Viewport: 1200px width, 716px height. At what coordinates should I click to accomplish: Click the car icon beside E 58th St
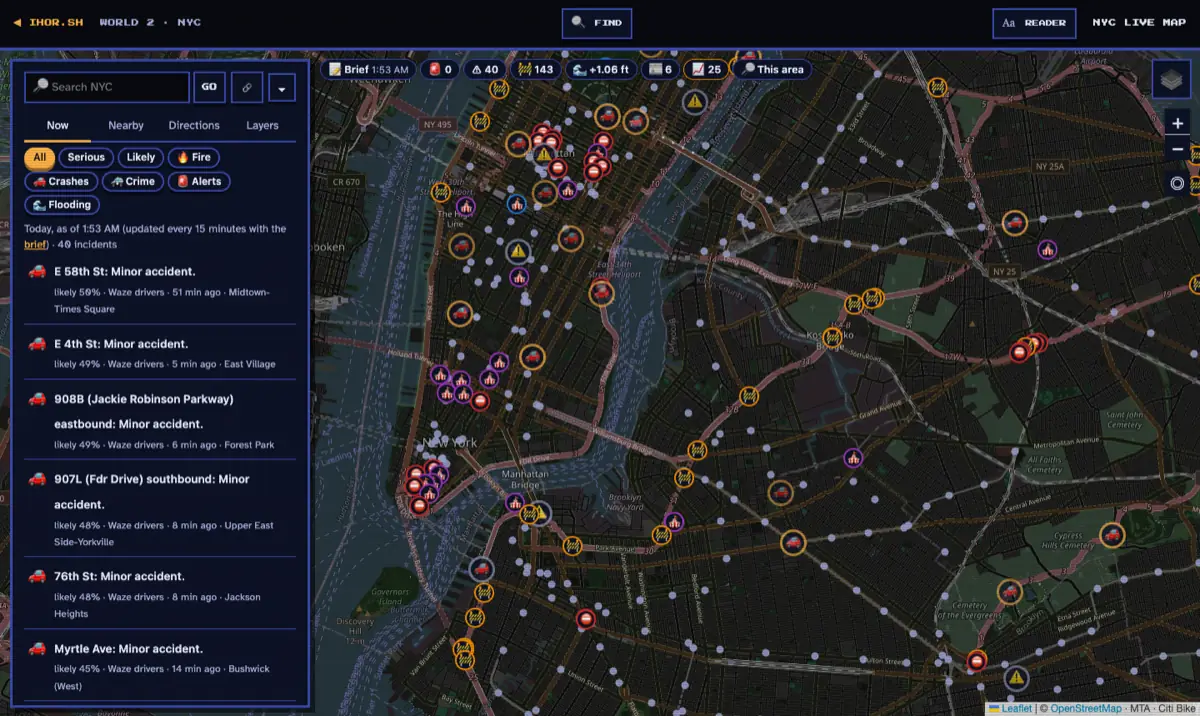point(37,271)
